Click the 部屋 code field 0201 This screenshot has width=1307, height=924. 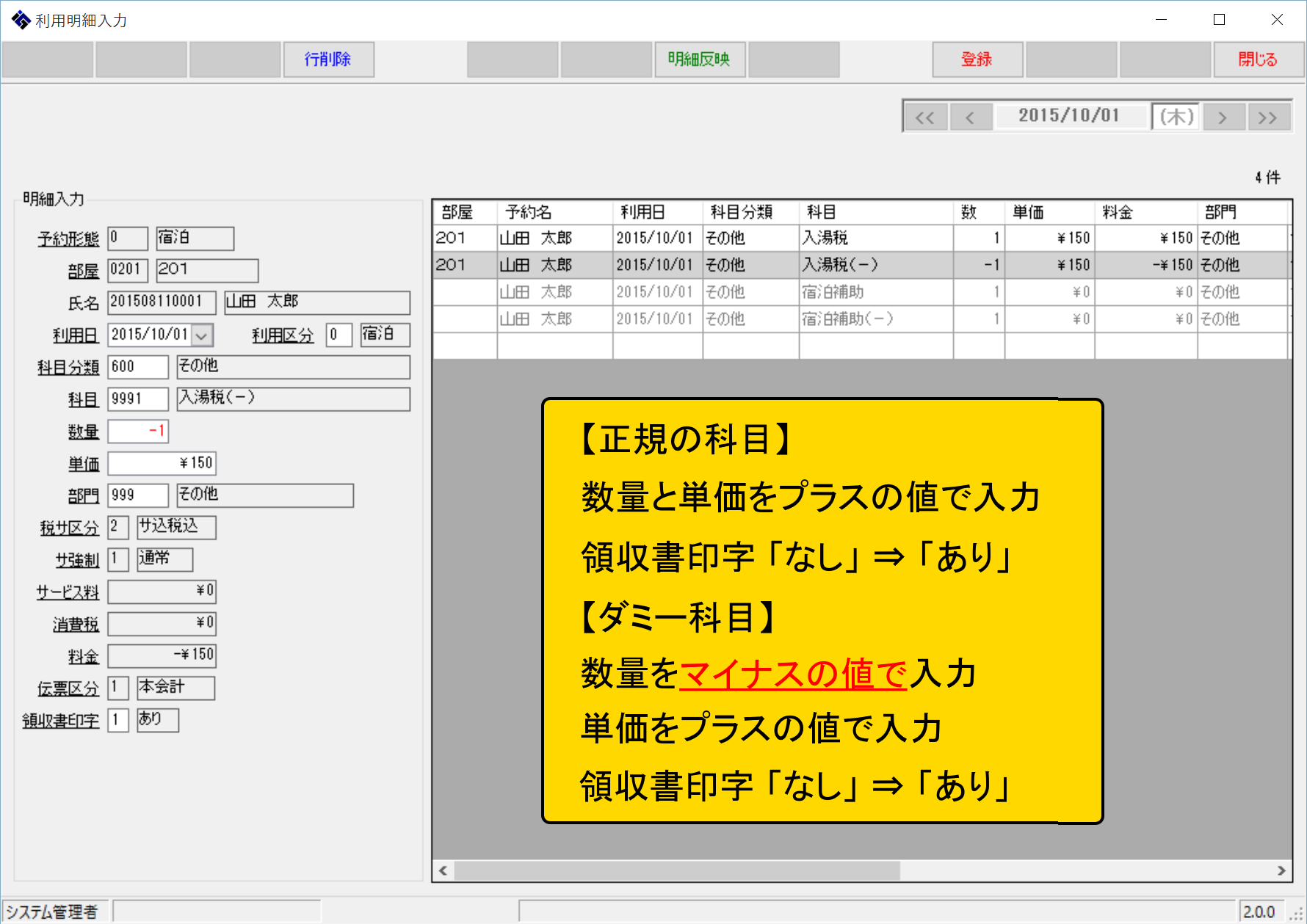pos(128,270)
